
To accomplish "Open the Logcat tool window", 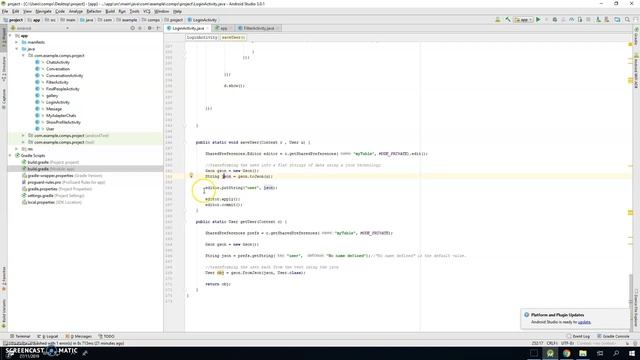I will [48, 336].
